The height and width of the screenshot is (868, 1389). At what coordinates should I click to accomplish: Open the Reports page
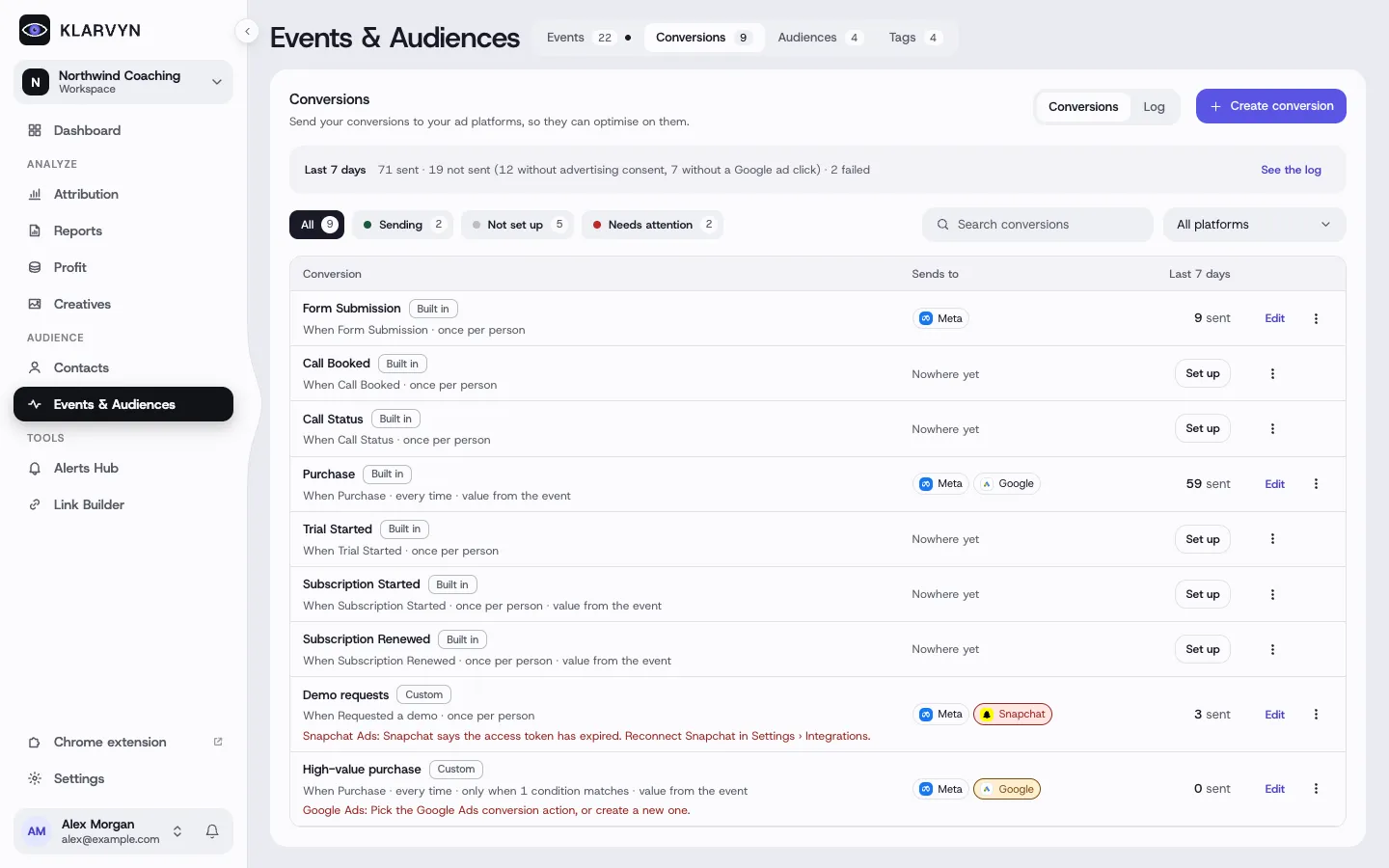pyautogui.click(x=123, y=231)
